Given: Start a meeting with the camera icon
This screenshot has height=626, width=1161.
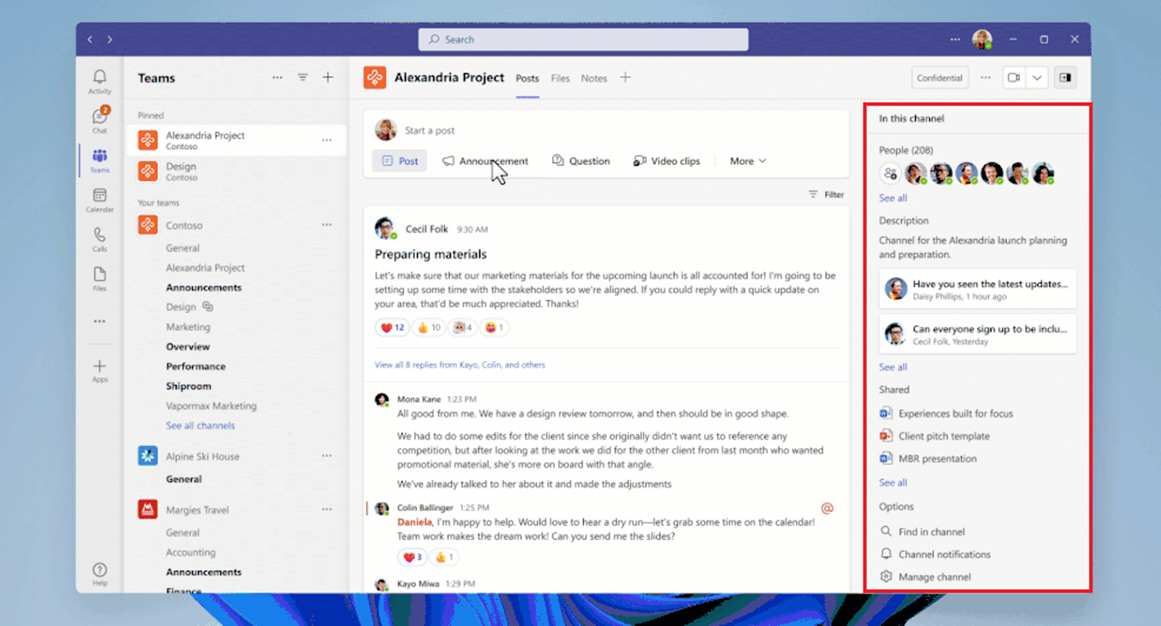Looking at the screenshot, I should point(1012,77).
